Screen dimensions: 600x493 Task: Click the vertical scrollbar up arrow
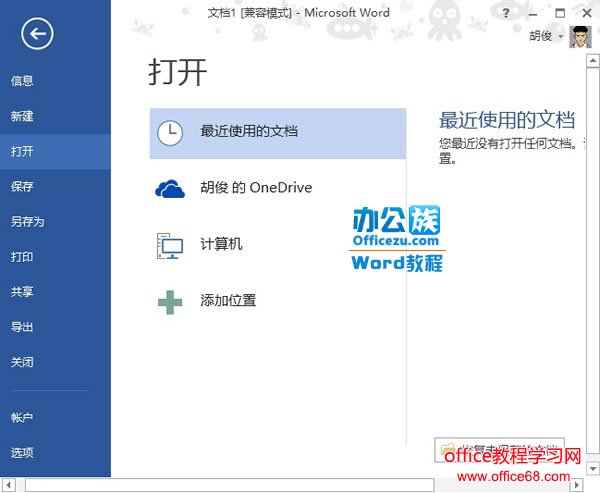click(x=593, y=60)
